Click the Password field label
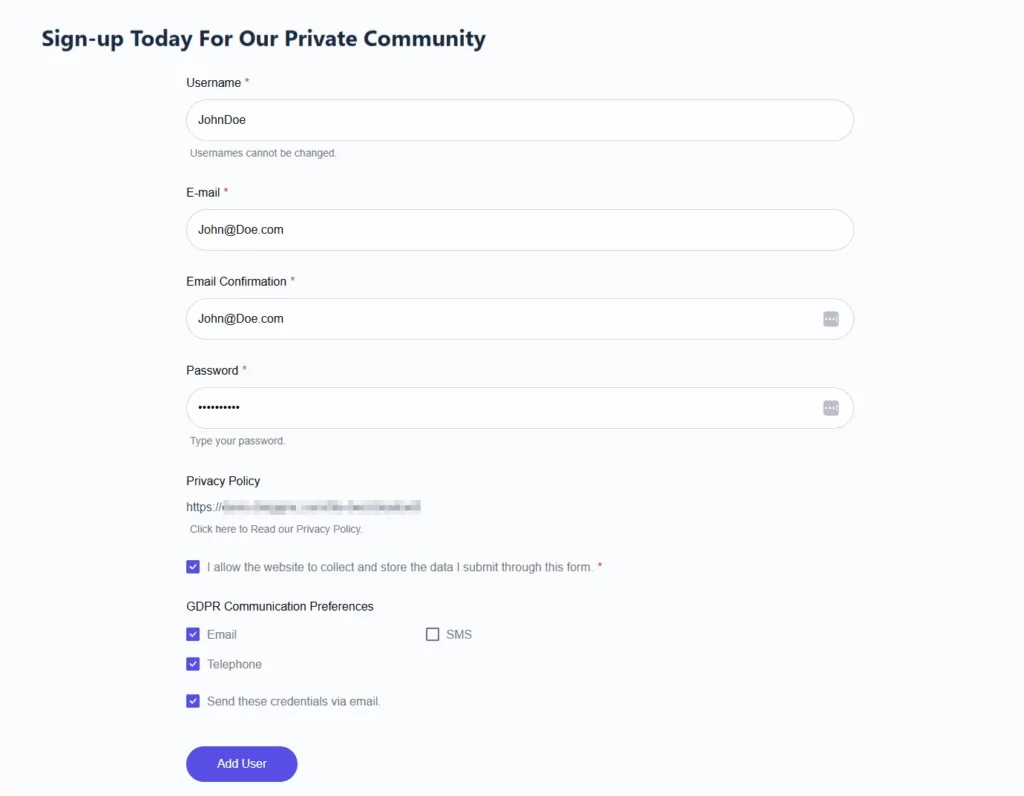 point(211,370)
